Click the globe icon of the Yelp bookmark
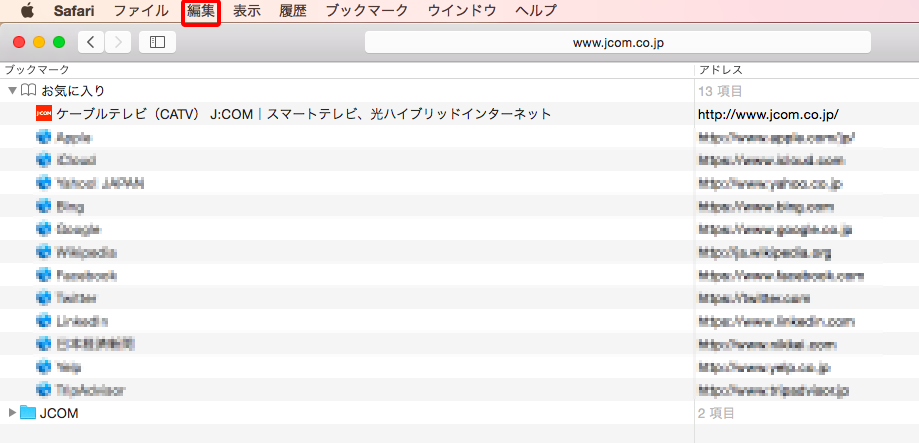 click(44, 367)
